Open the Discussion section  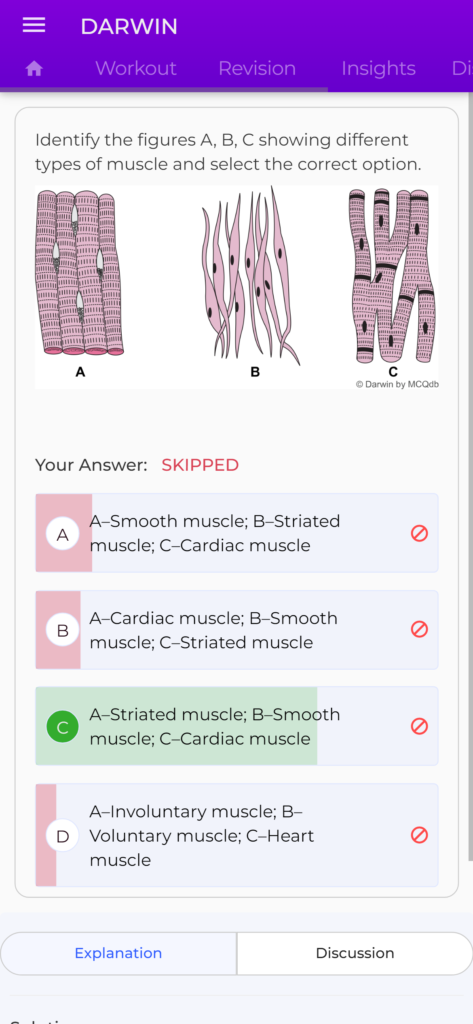[x=355, y=953]
